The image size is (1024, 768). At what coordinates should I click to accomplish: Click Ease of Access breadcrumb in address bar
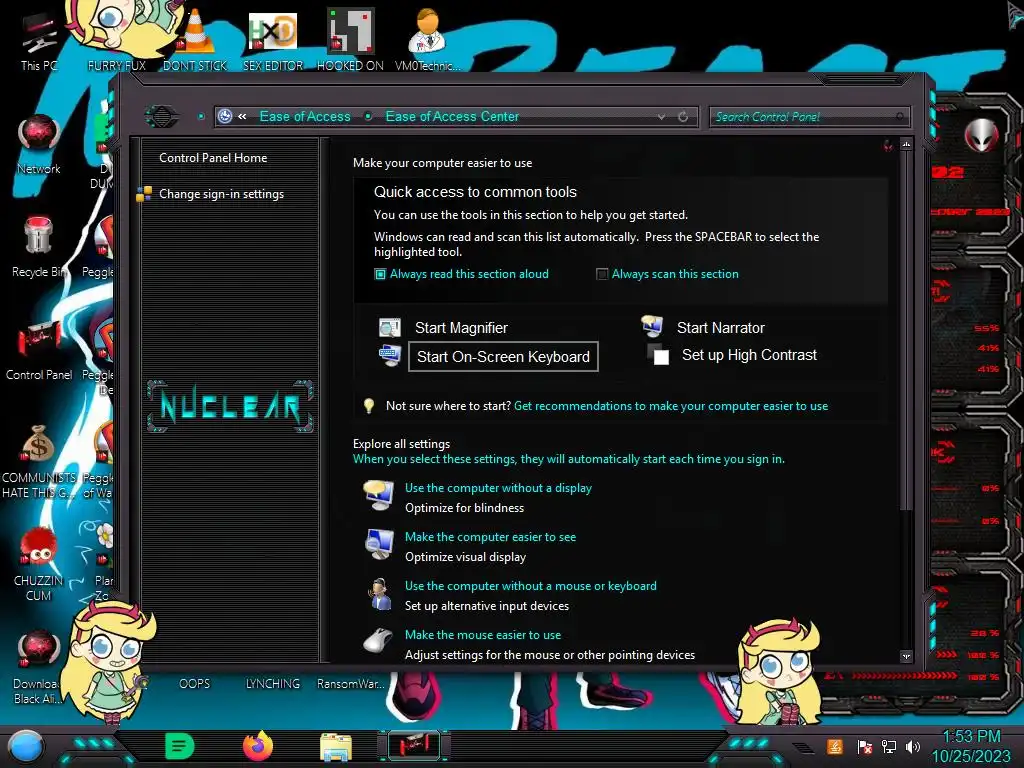(305, 117)
